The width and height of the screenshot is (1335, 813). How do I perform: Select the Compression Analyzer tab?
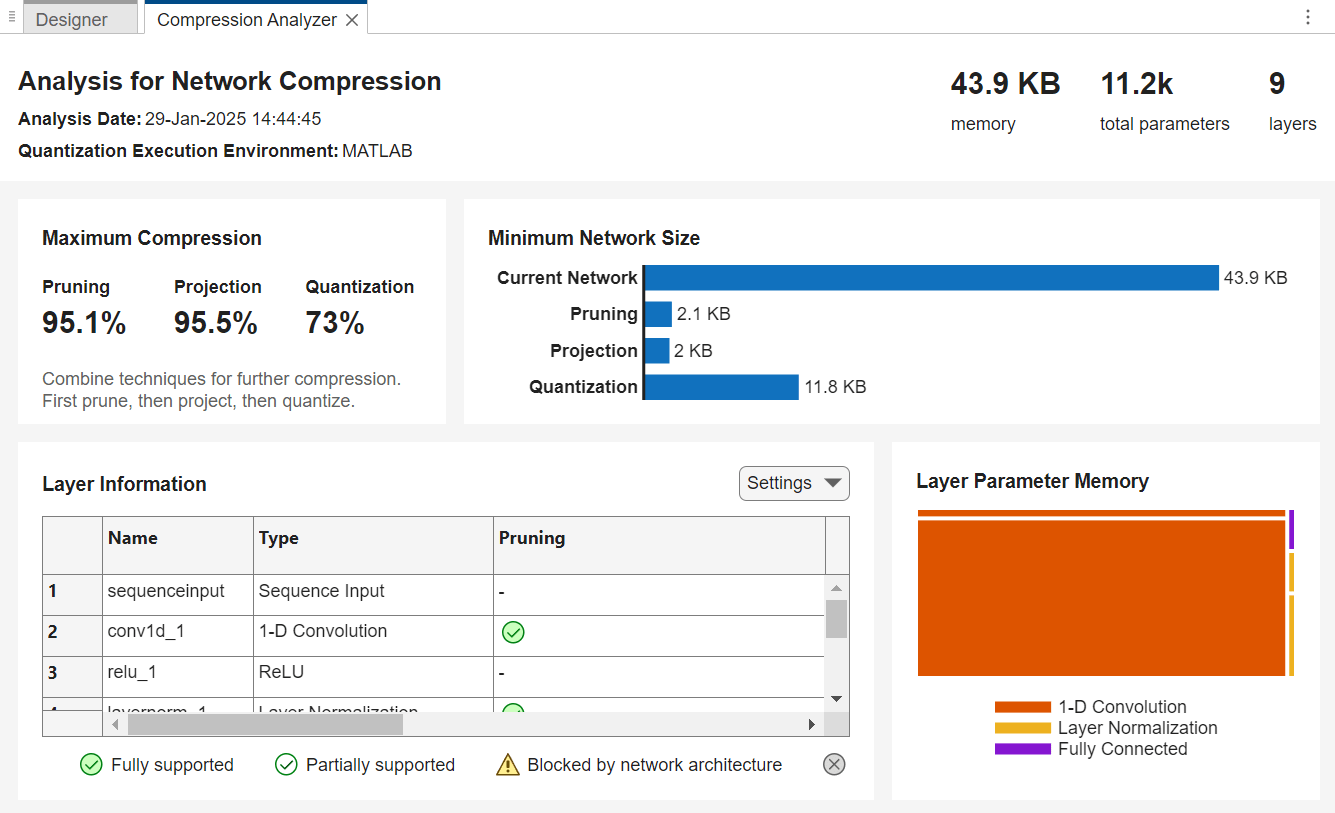(246, 20)
